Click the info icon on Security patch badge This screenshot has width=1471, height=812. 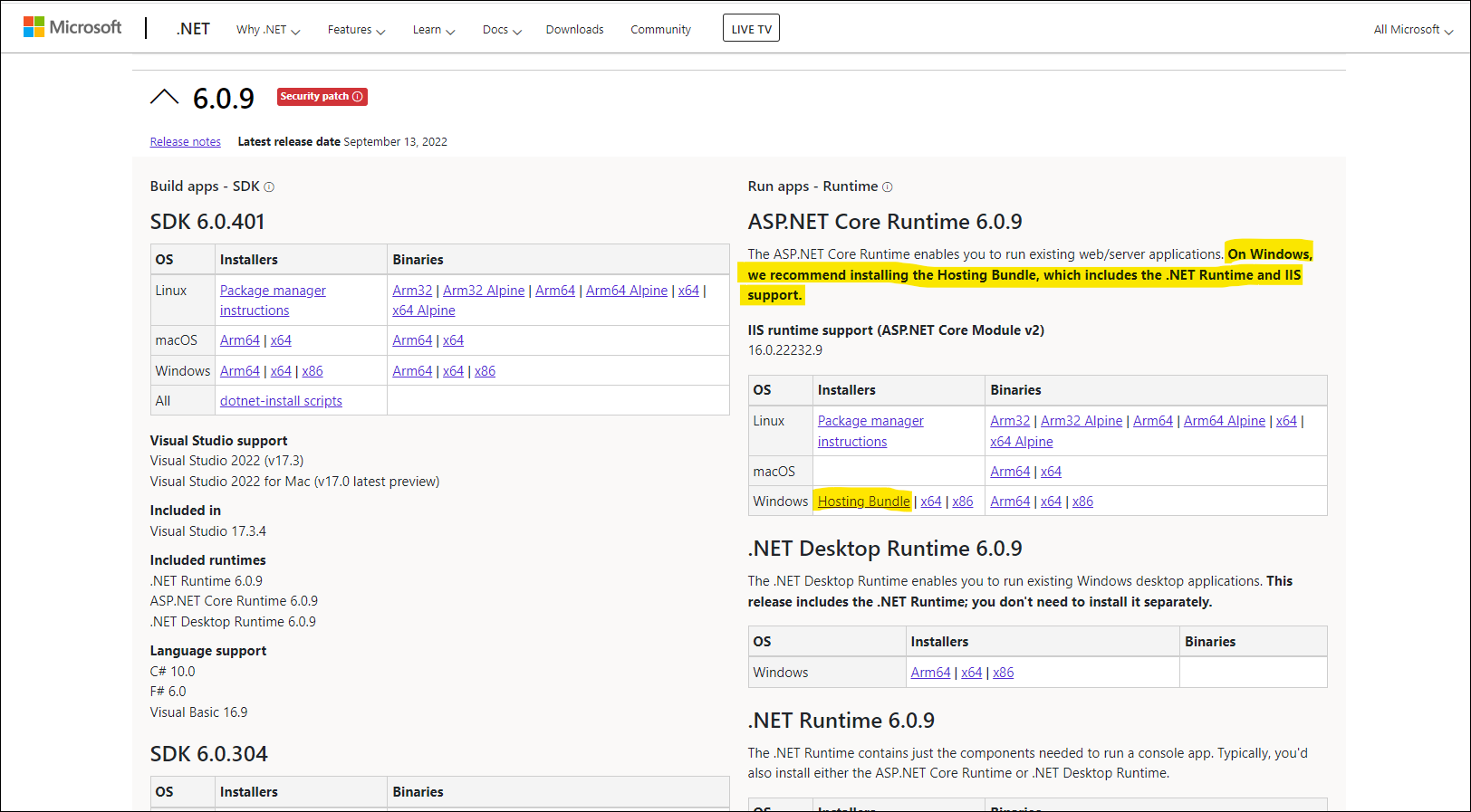tap(358, 97)
